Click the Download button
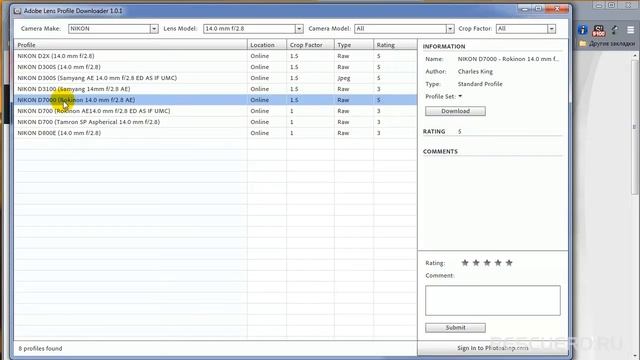The width and height of the screenshot is (640, 360). (455, 111)
